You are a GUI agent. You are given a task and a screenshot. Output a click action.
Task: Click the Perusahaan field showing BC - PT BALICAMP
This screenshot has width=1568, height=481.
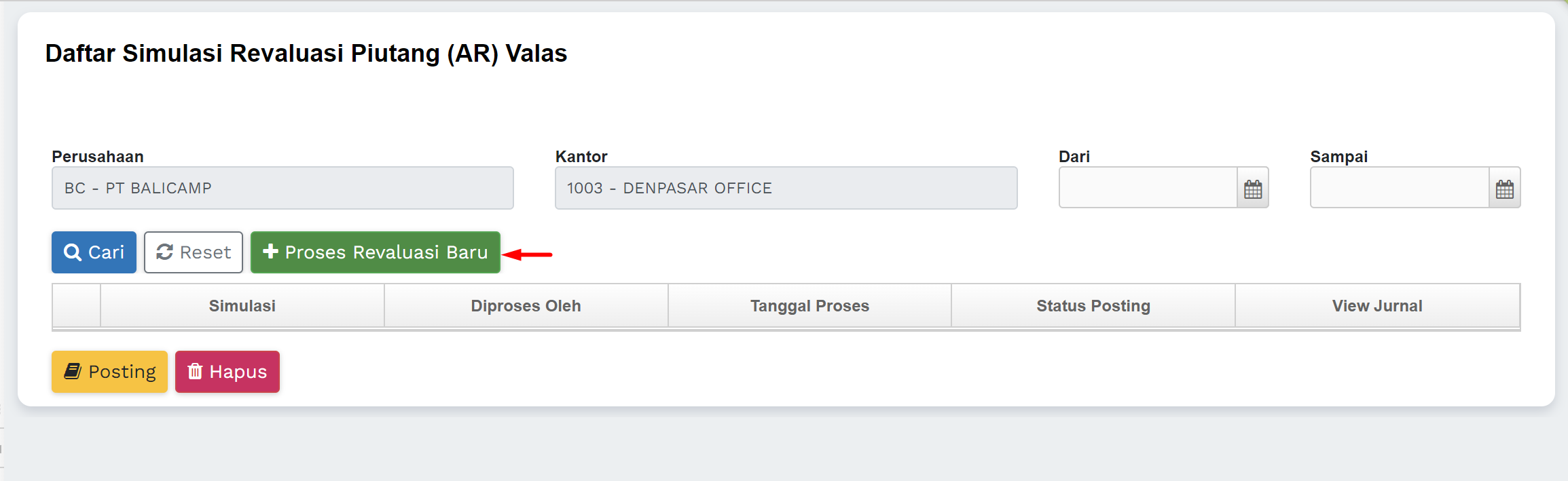tap(282, 188)
